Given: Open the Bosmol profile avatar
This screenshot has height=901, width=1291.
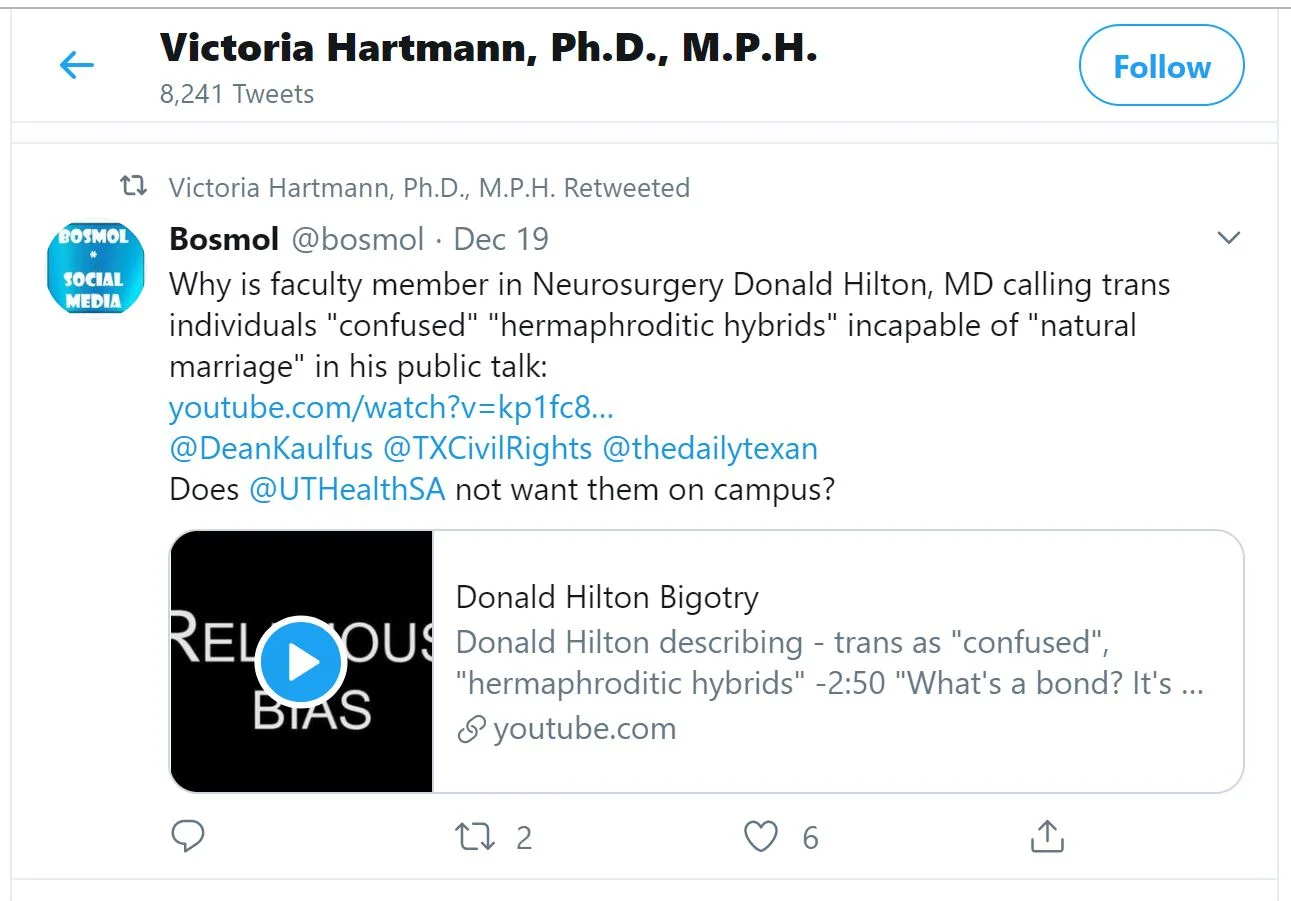Looking at the screenshot, I should [x=95, y=267].
